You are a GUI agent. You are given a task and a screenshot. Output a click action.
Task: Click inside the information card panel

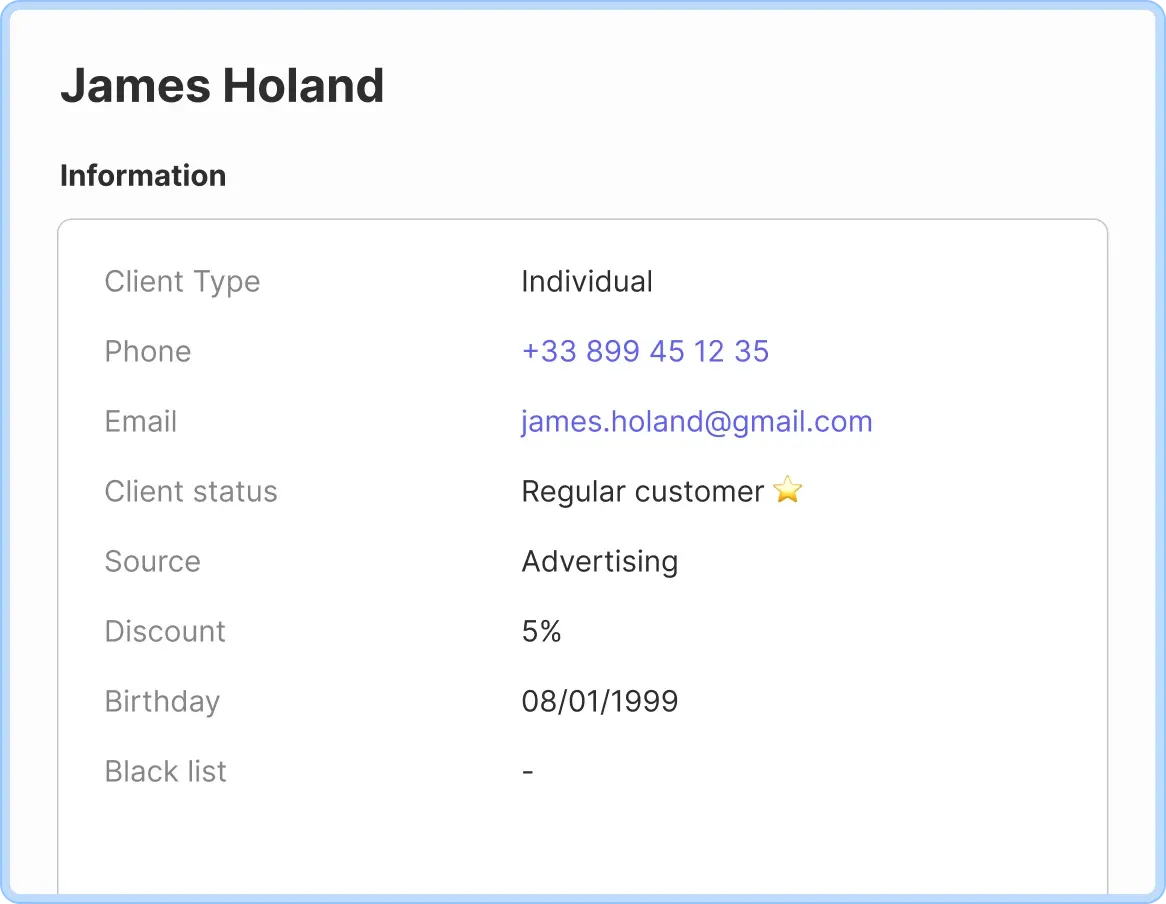click(x=583, y=840)
